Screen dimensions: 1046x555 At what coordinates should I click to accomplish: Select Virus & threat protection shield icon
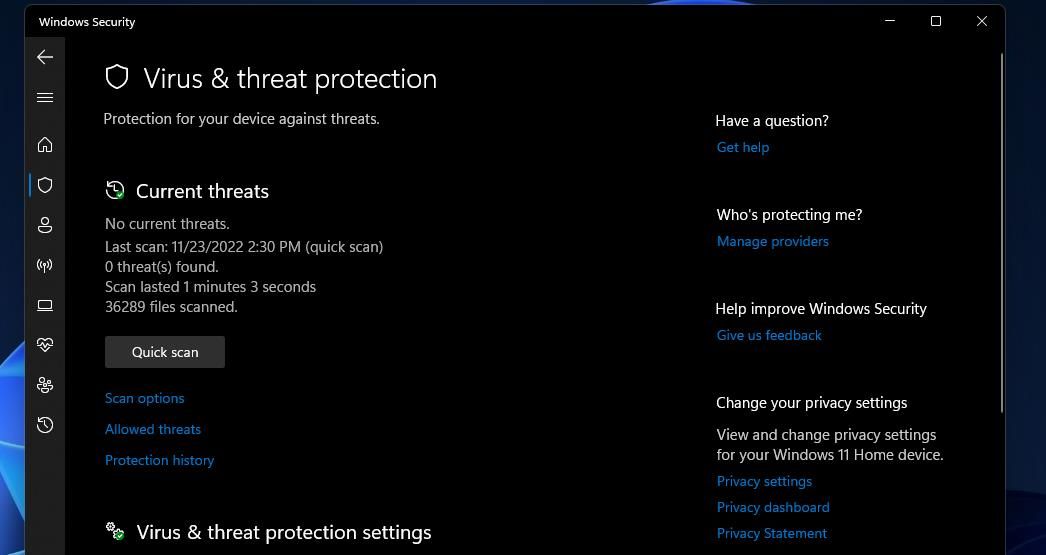pos(45,185)
